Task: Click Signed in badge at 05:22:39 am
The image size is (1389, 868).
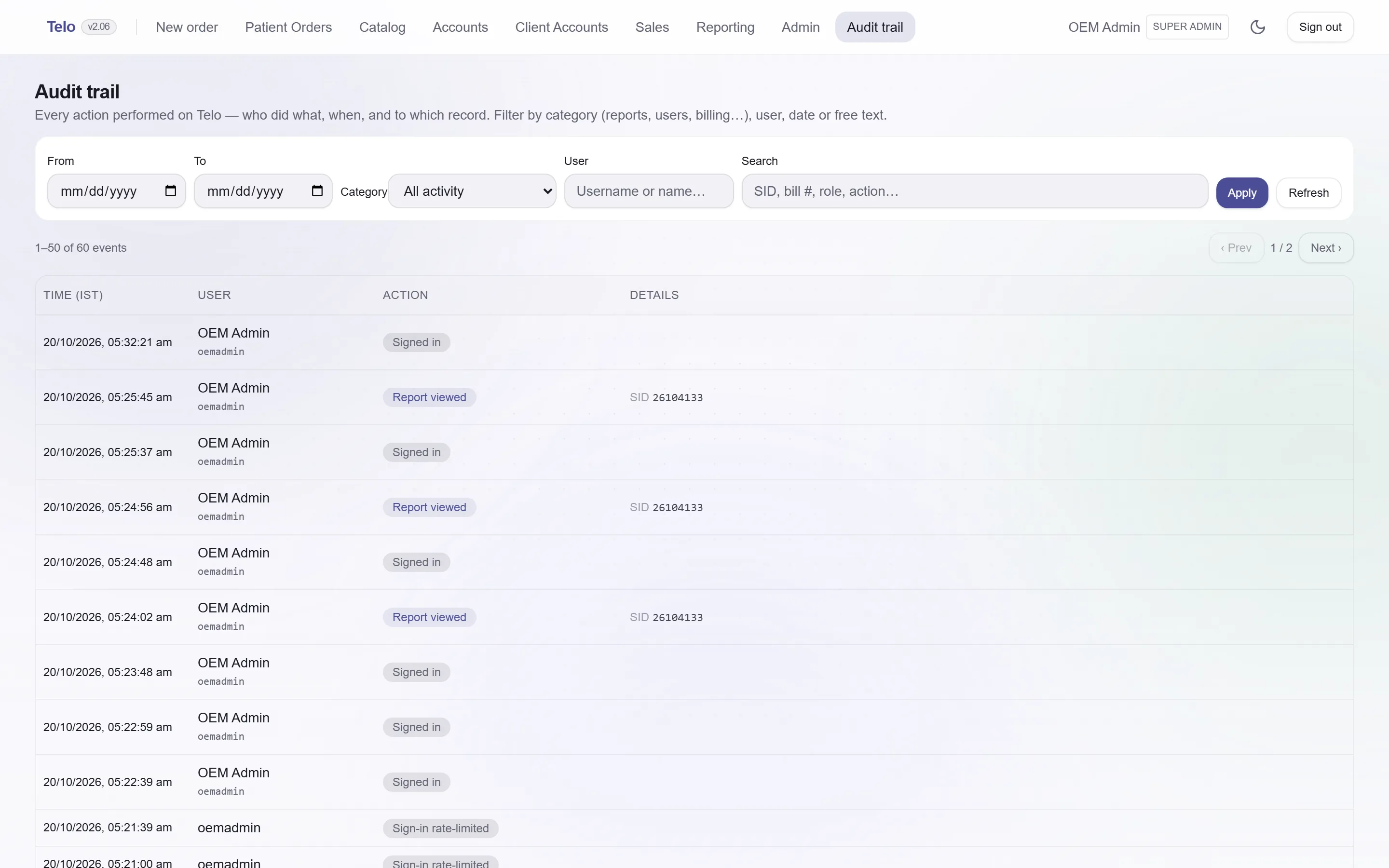Action: tap(416, 783)
